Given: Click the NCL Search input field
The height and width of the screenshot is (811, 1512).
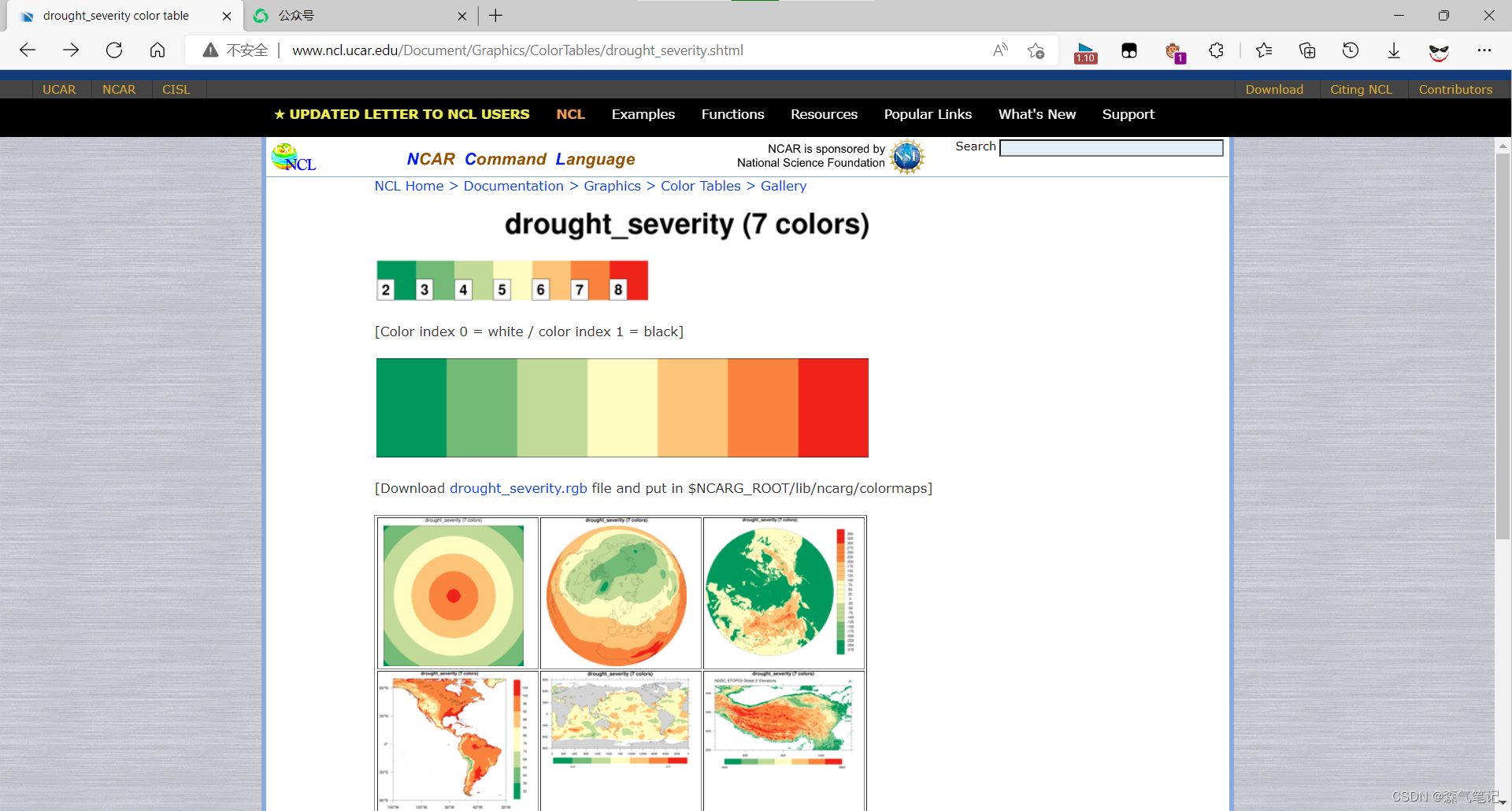Looking at the screenshot, I should pyautogui.click(x=1111, y=148).
